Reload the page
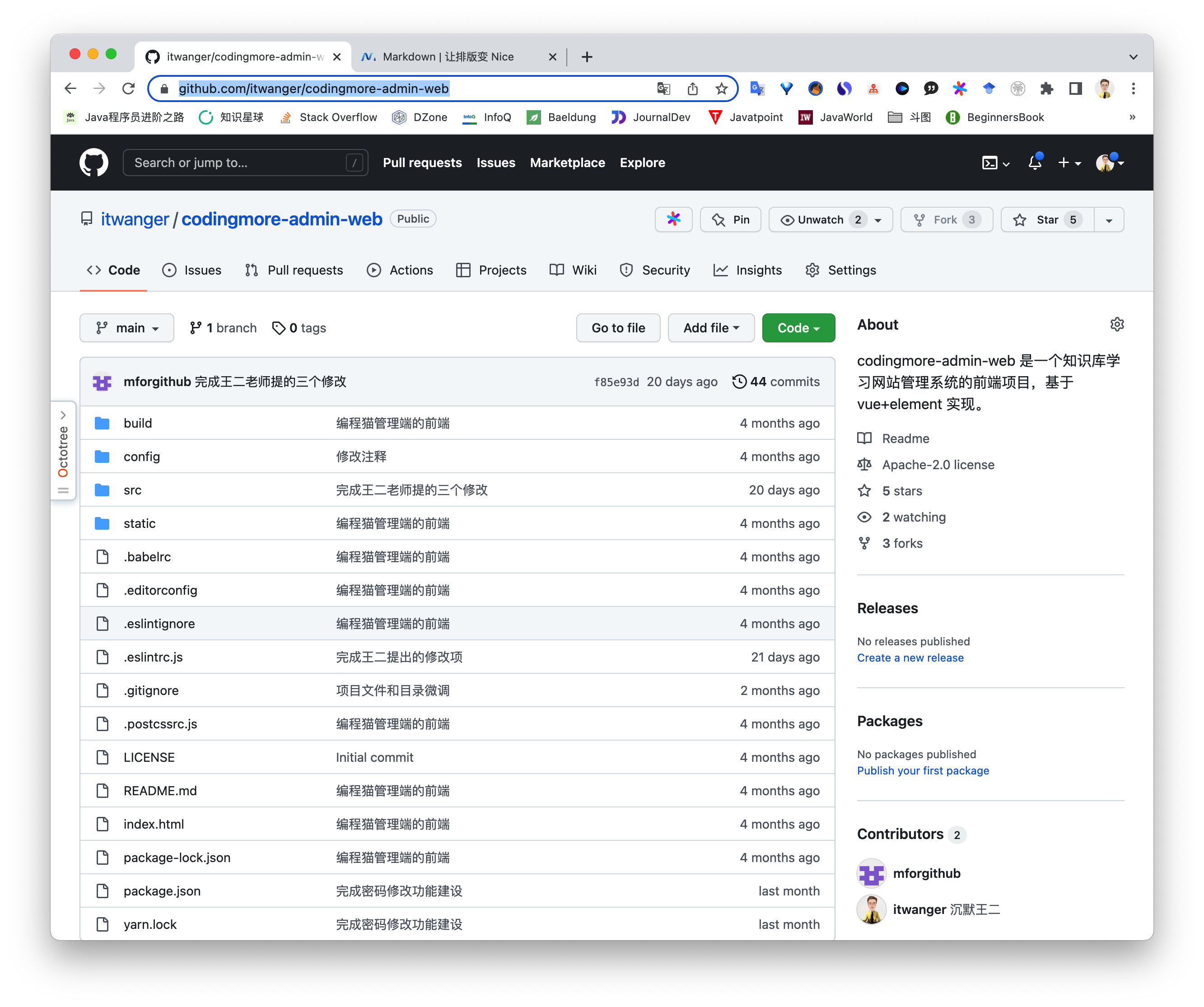Viewport: 1204px width, 1007px height. point(128,88)
